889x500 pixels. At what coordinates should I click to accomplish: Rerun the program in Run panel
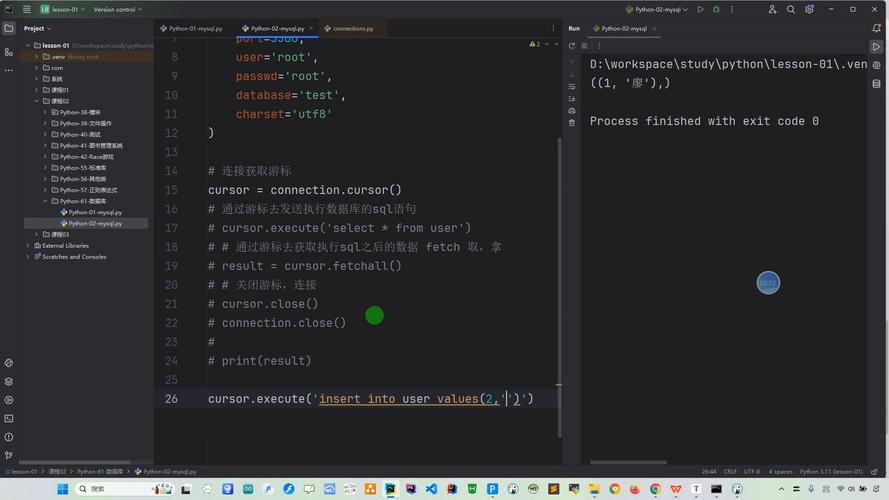point(572,46)
